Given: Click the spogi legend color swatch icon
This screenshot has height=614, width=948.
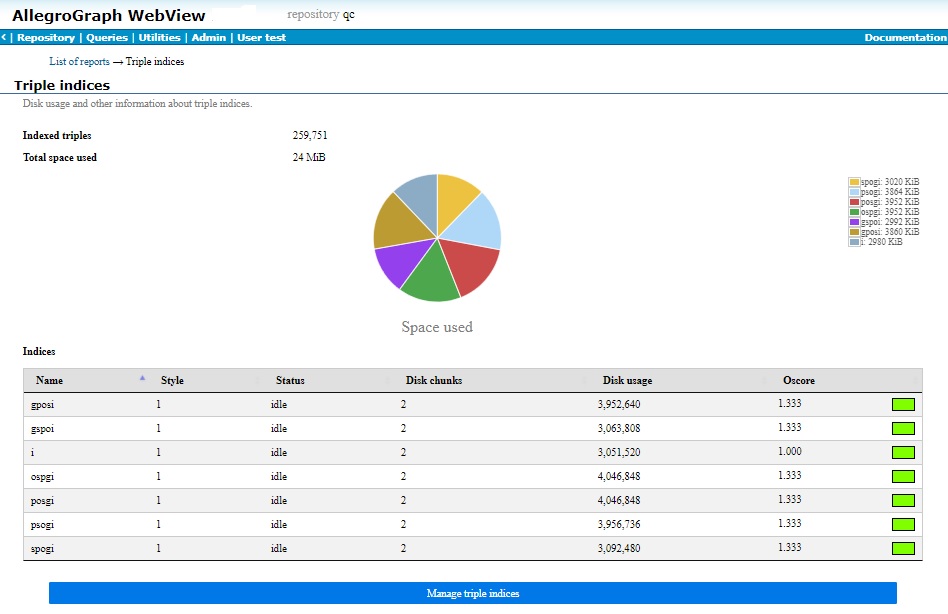Looking at the screenshot, I should click(x=854, y=182).
